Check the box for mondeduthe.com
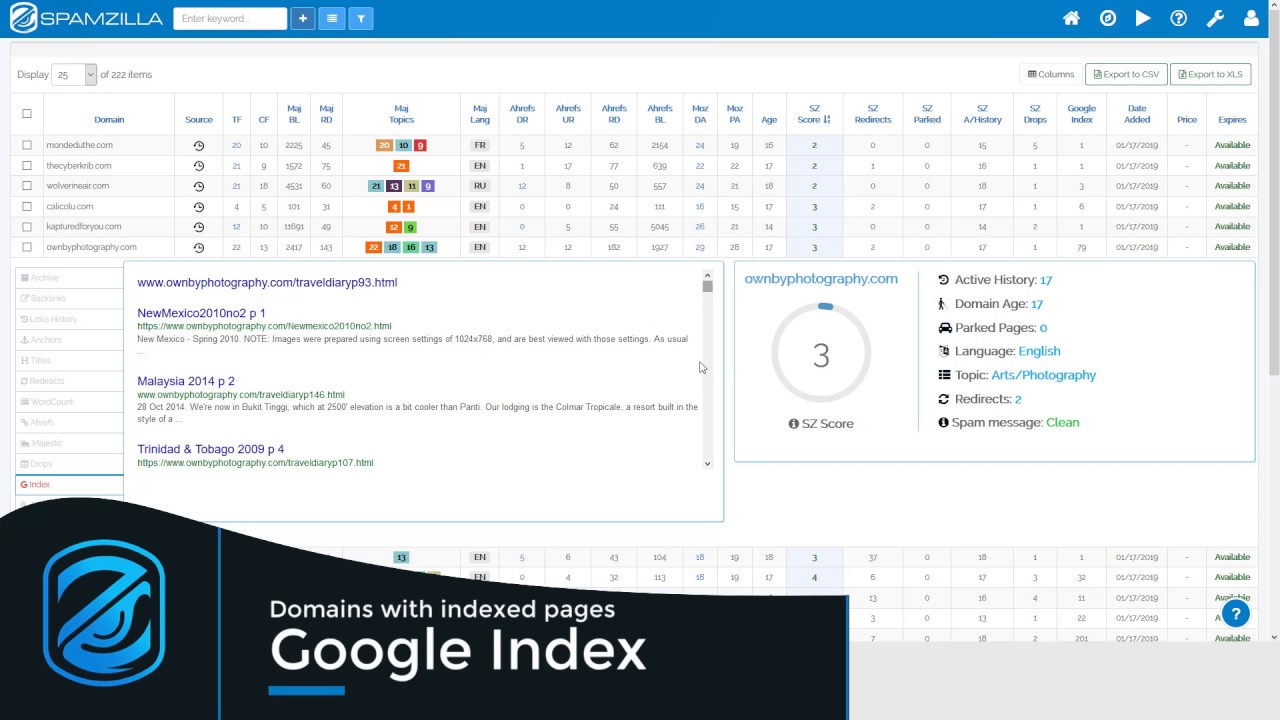This screenshot has height=720, width=1280. click(27, 145)
